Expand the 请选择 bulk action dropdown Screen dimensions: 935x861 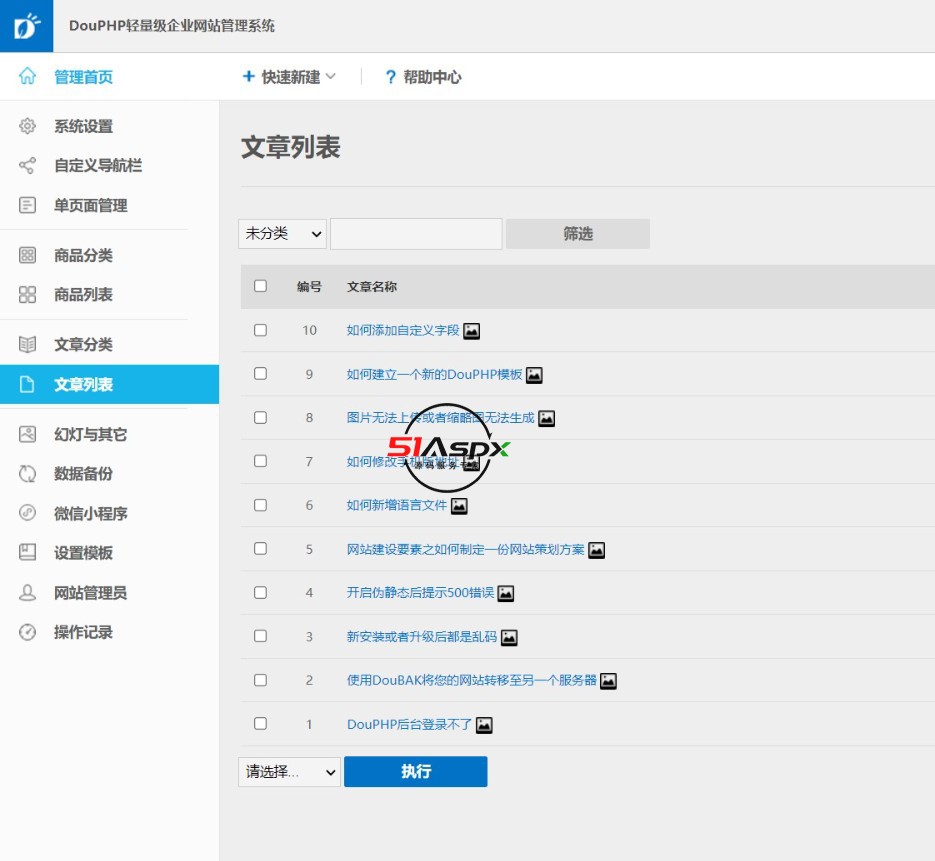(289, 772)
